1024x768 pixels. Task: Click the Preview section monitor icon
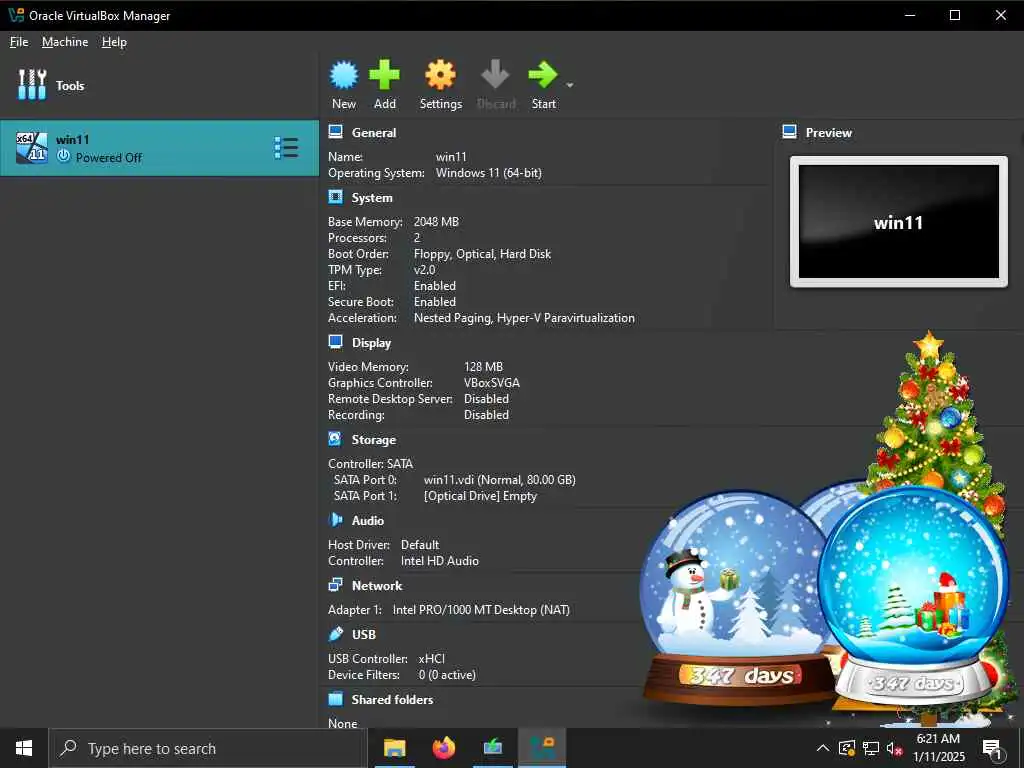(790, 132)
